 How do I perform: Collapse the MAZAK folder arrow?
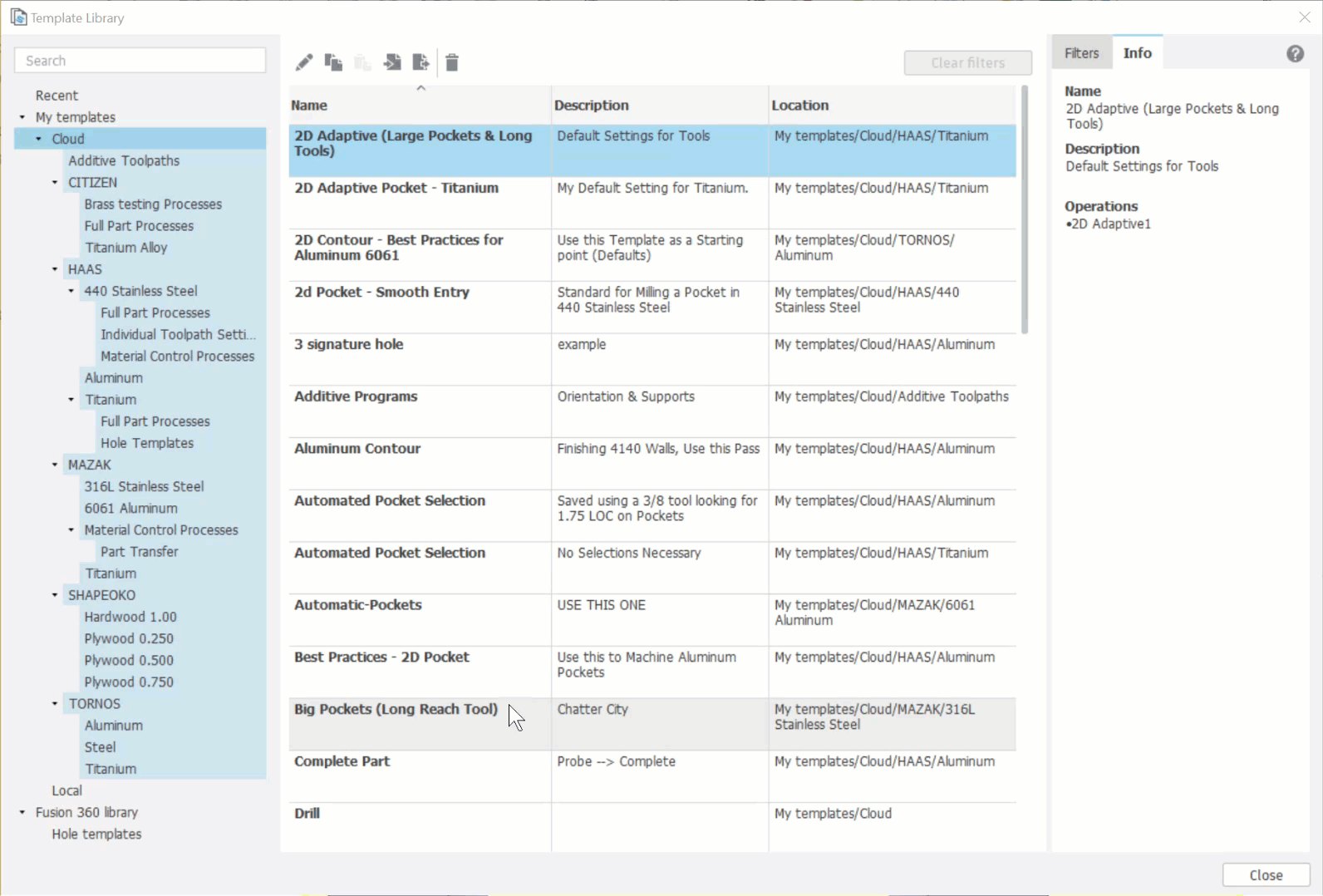pyautogui.click(x=55, y=465)
